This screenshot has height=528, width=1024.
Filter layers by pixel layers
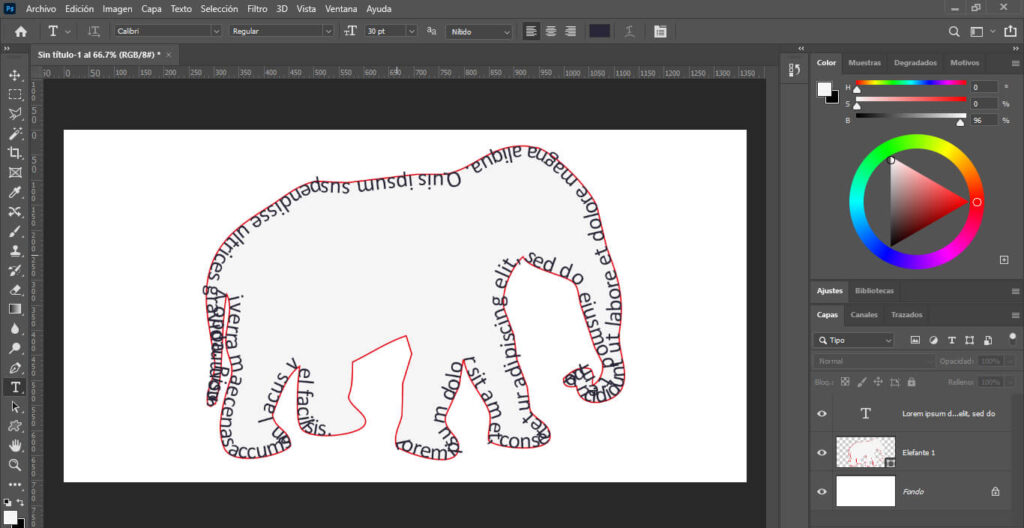coord(915,340)
